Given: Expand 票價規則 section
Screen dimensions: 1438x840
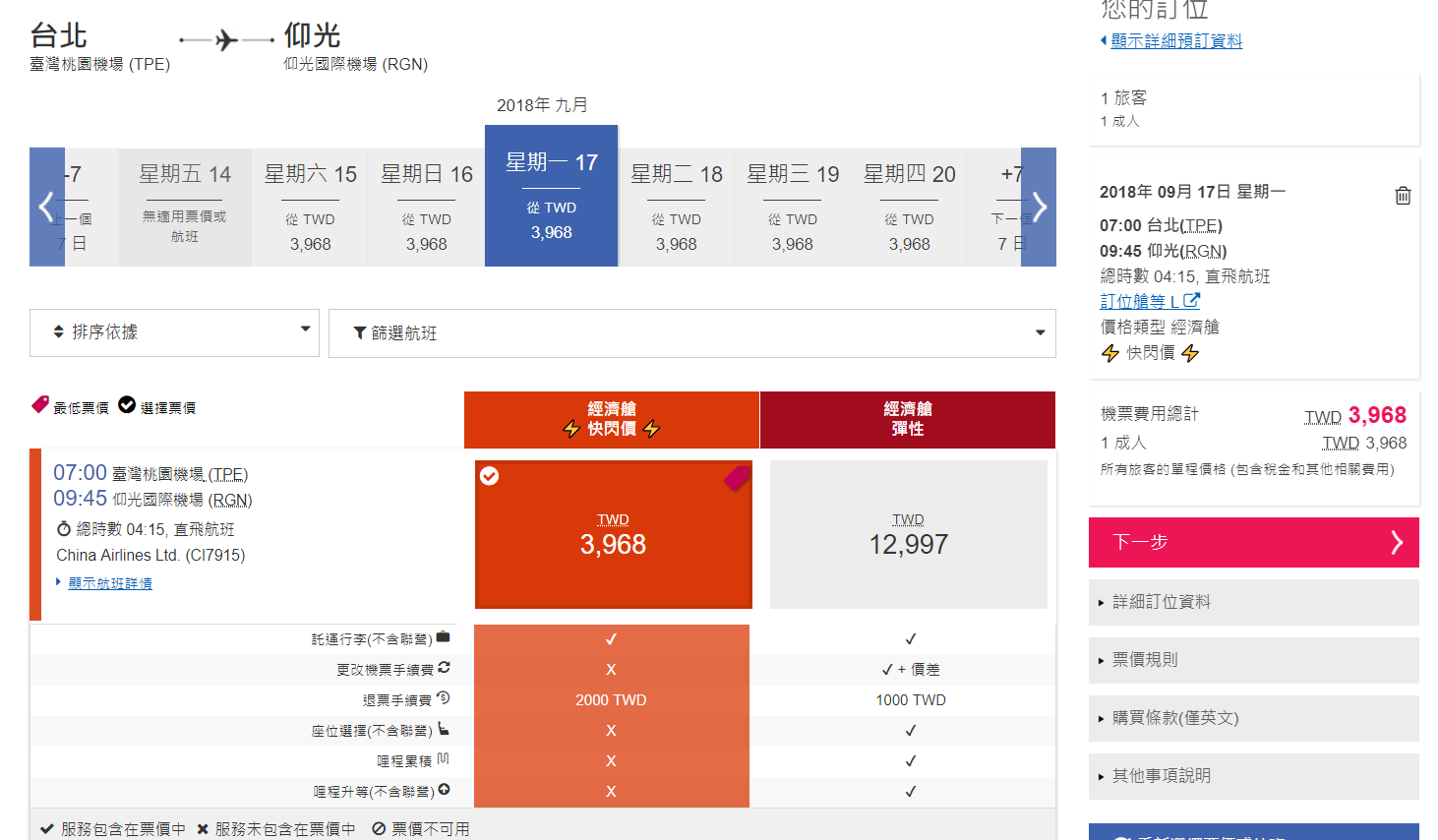Looking at the screenshot, I should (x=1254, y=660).
